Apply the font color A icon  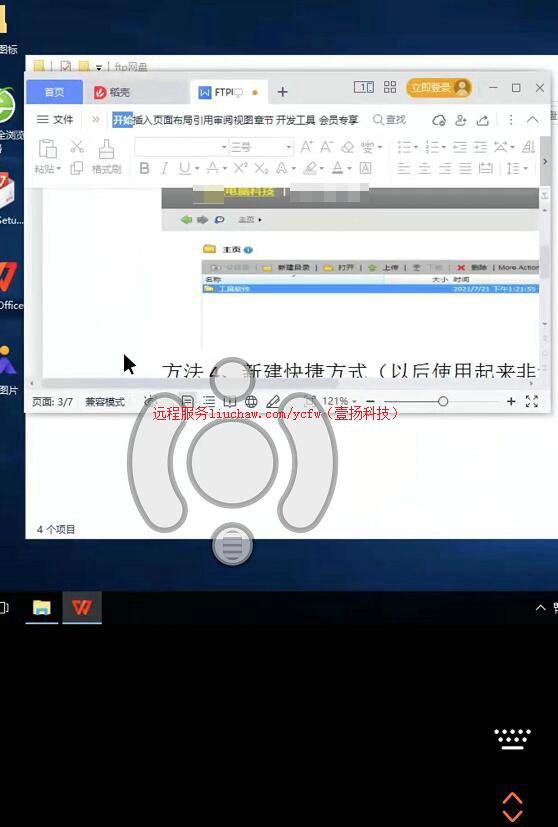[338, 168]
